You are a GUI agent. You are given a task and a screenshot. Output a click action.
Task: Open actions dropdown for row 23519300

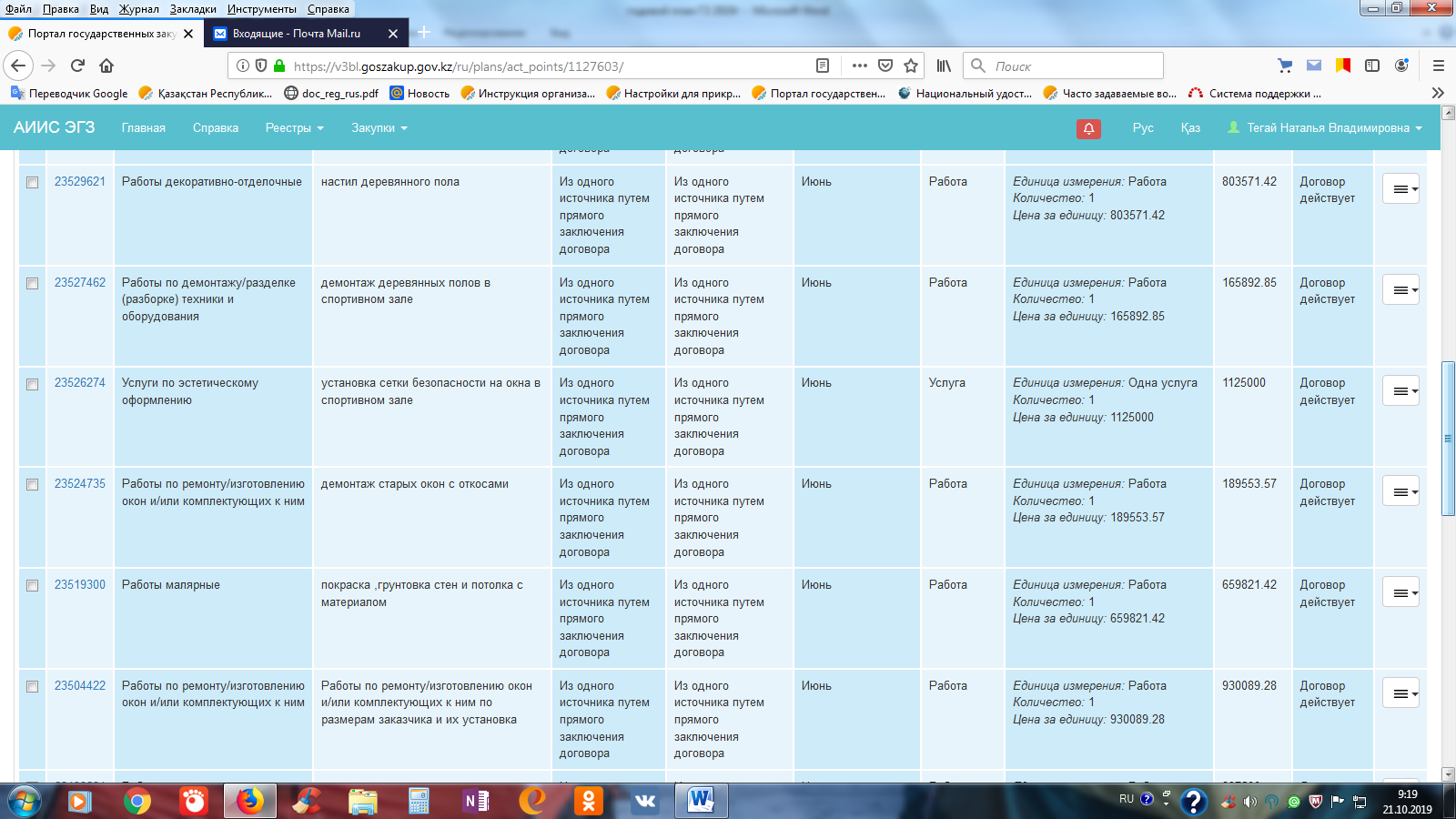(1400, 592)
